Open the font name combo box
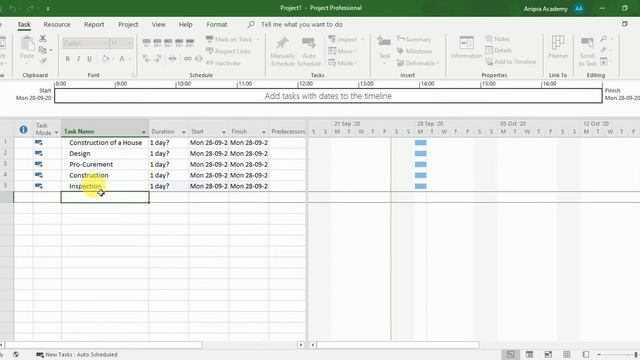The image size is (640, 360). click(x=86, y=43)
